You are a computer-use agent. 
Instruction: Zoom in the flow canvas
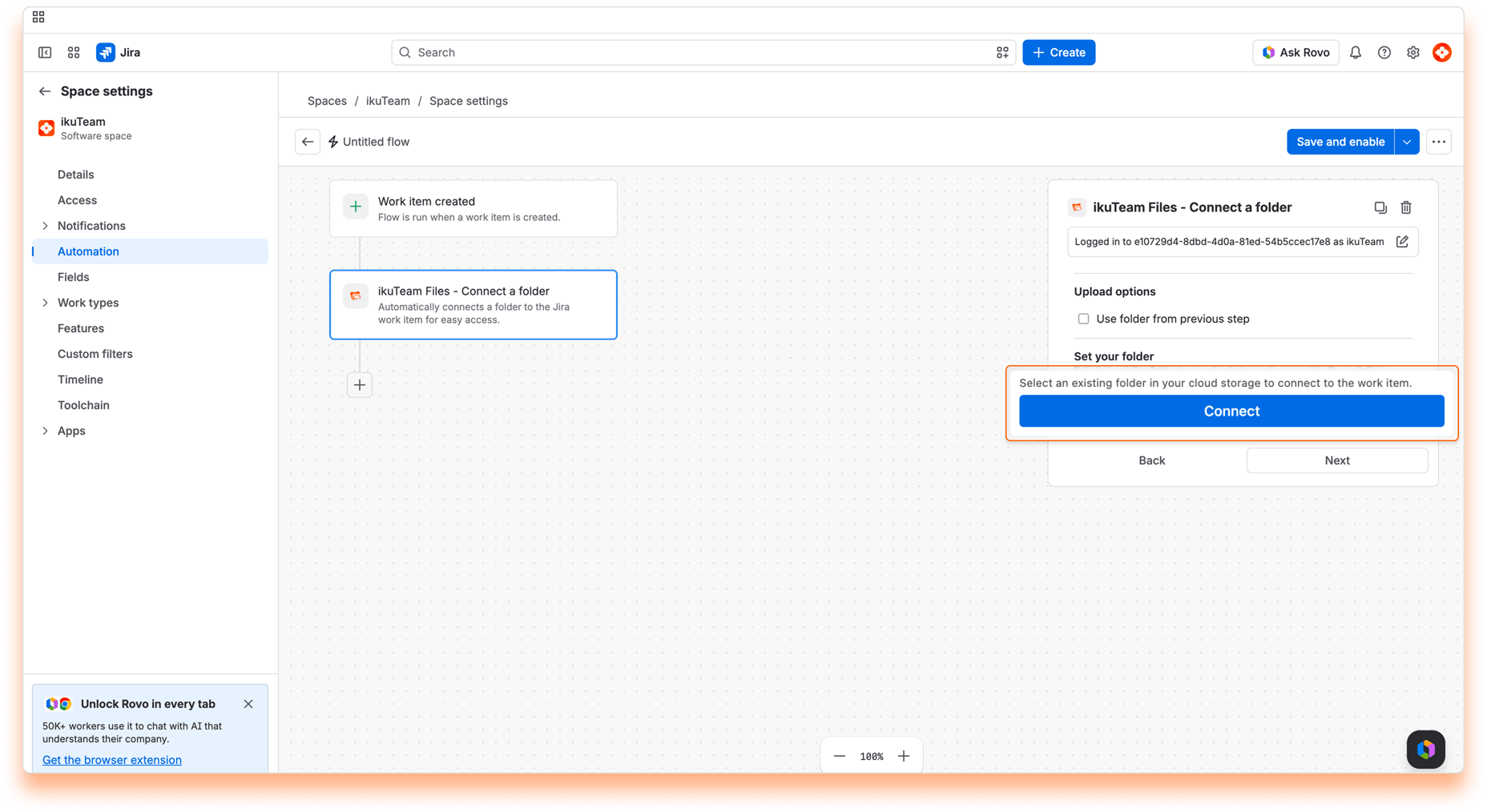pos(903,756)
